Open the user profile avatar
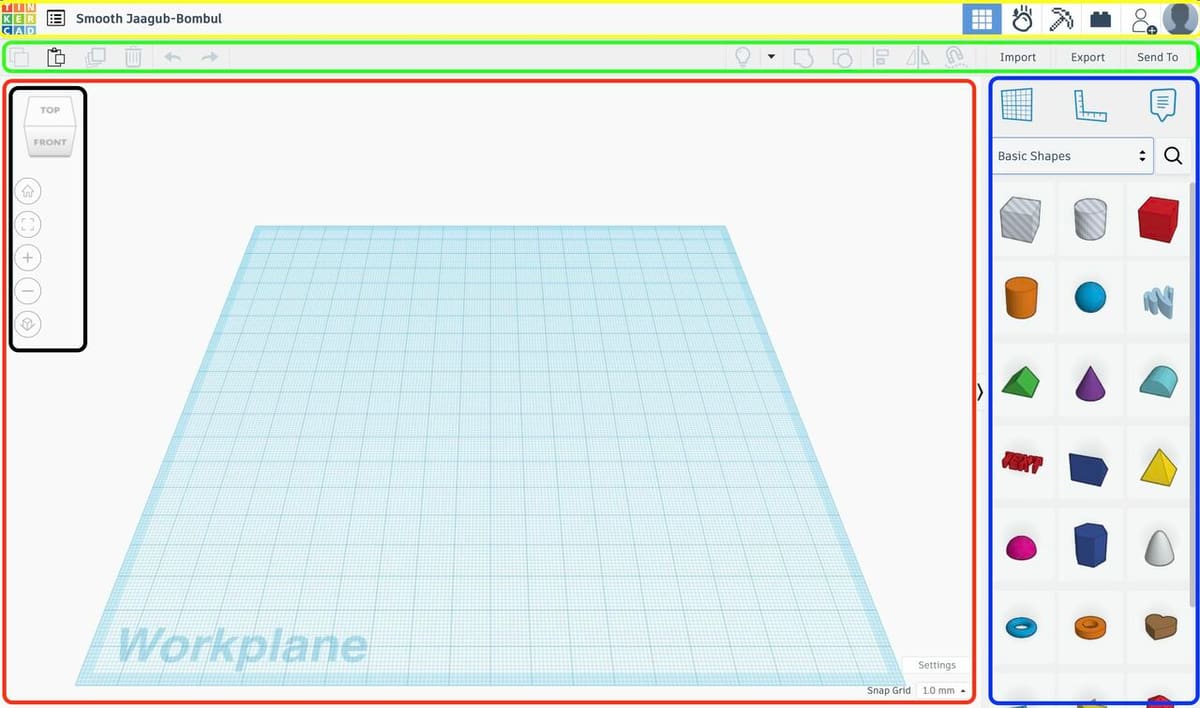 click(1180, 19)
